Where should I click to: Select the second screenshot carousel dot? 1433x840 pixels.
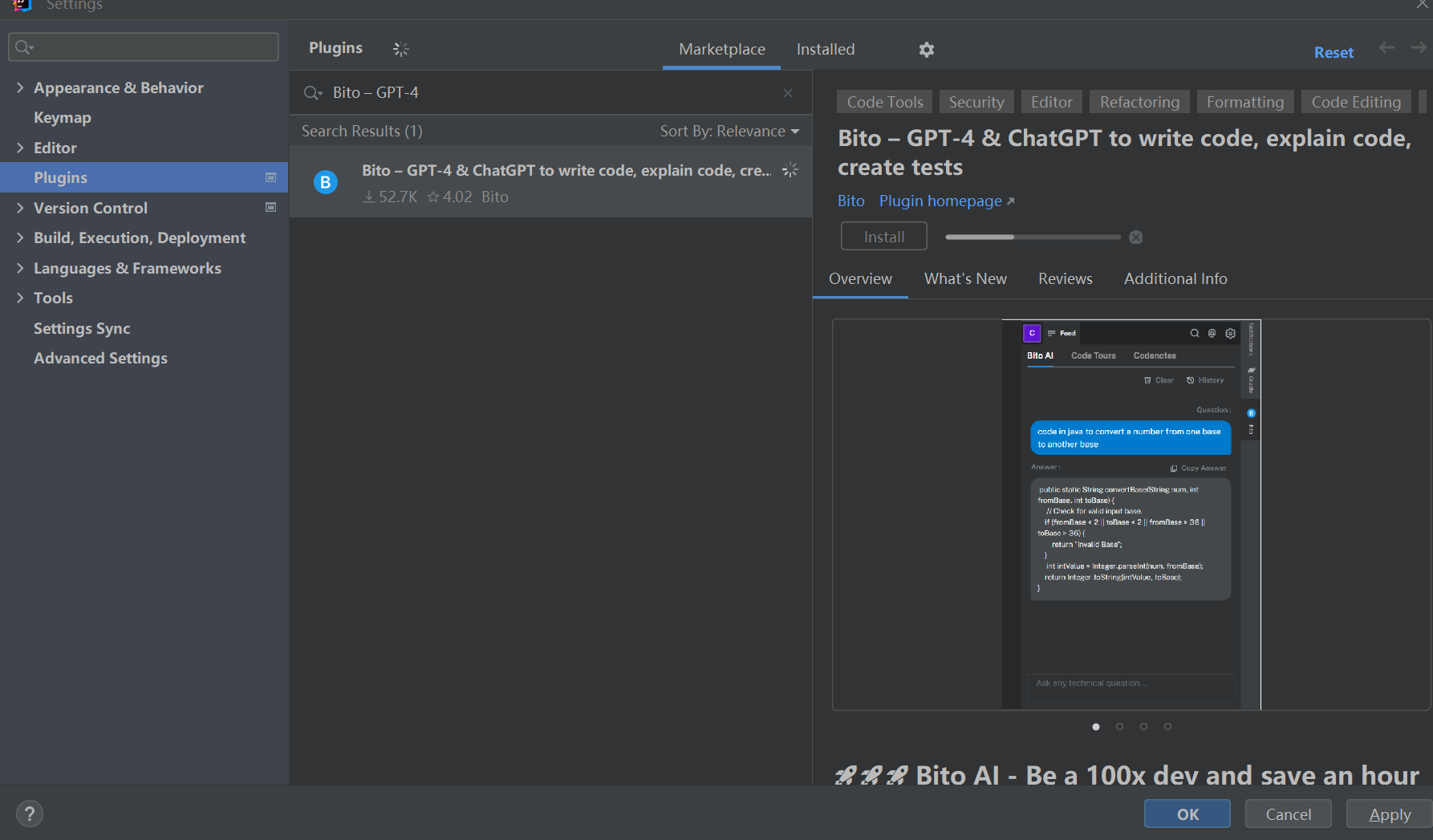point(1120,727)
